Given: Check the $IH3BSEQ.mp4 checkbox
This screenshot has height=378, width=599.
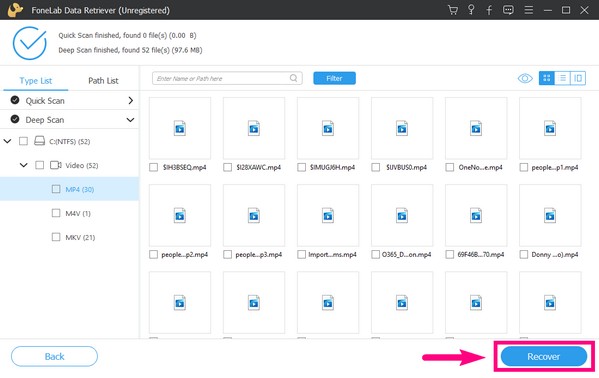Looking at the screenshot, I should tap(154, 167).
